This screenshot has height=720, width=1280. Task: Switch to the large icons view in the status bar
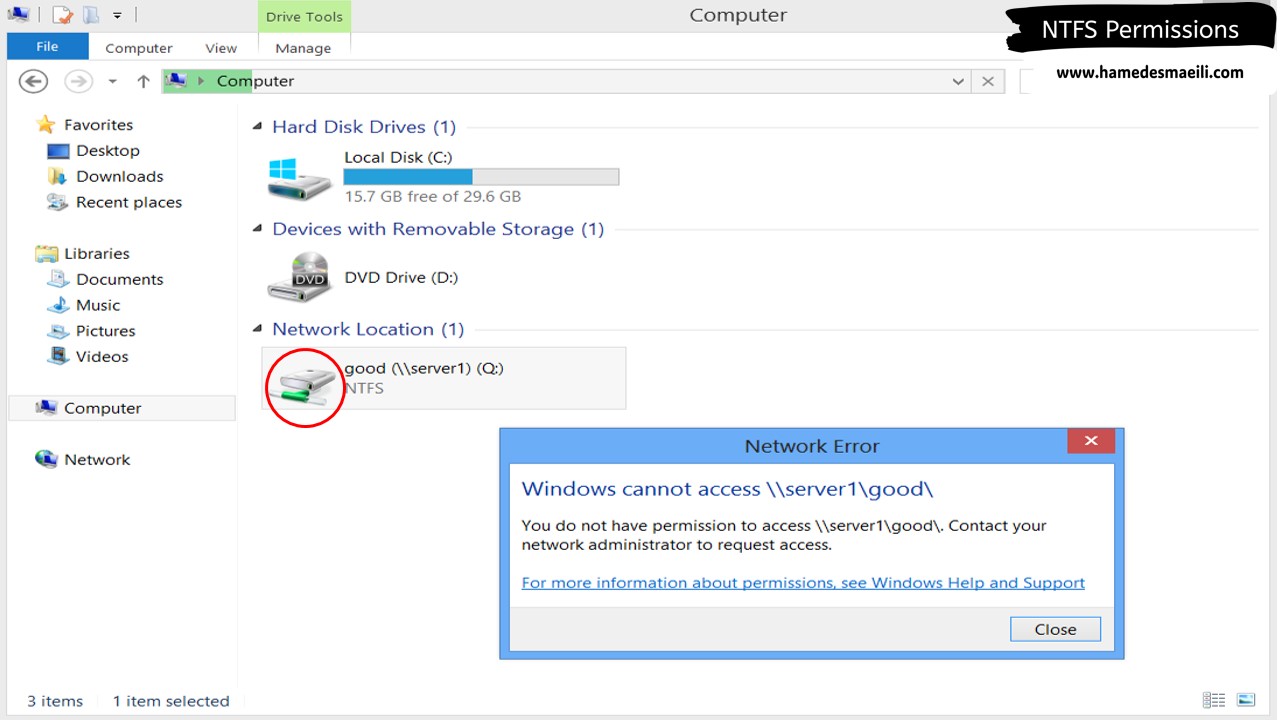(1246, 700)
